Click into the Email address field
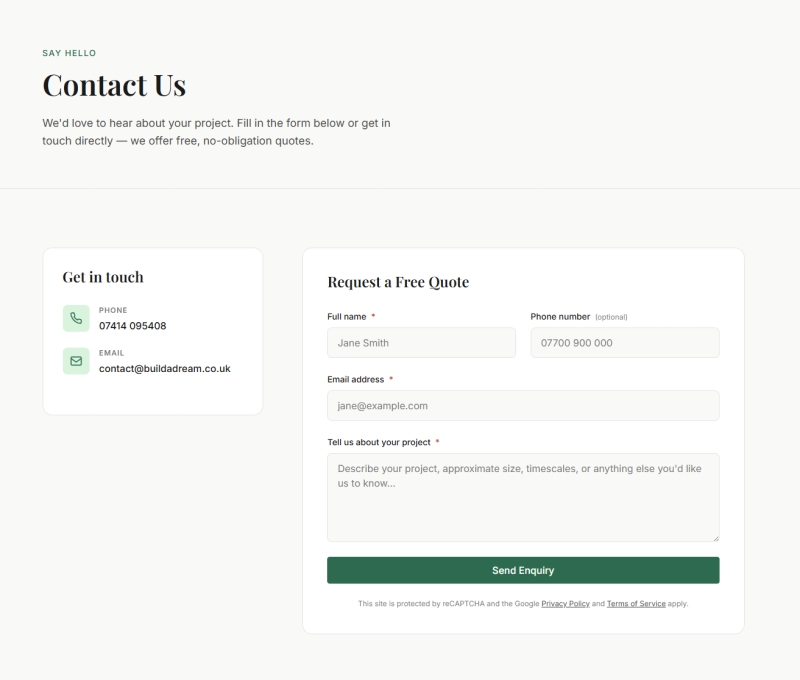The width and height of the screenshot is (800, 680). coord(523,406)
